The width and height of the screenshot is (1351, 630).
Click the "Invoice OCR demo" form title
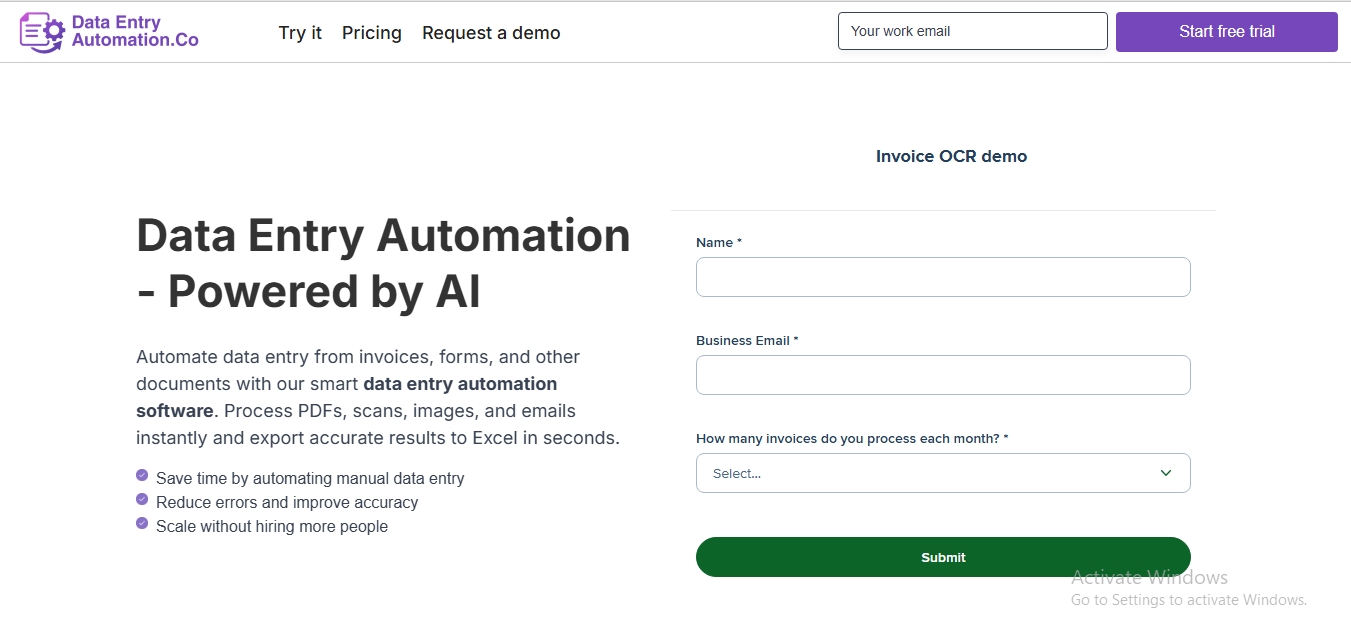point(951,156)
